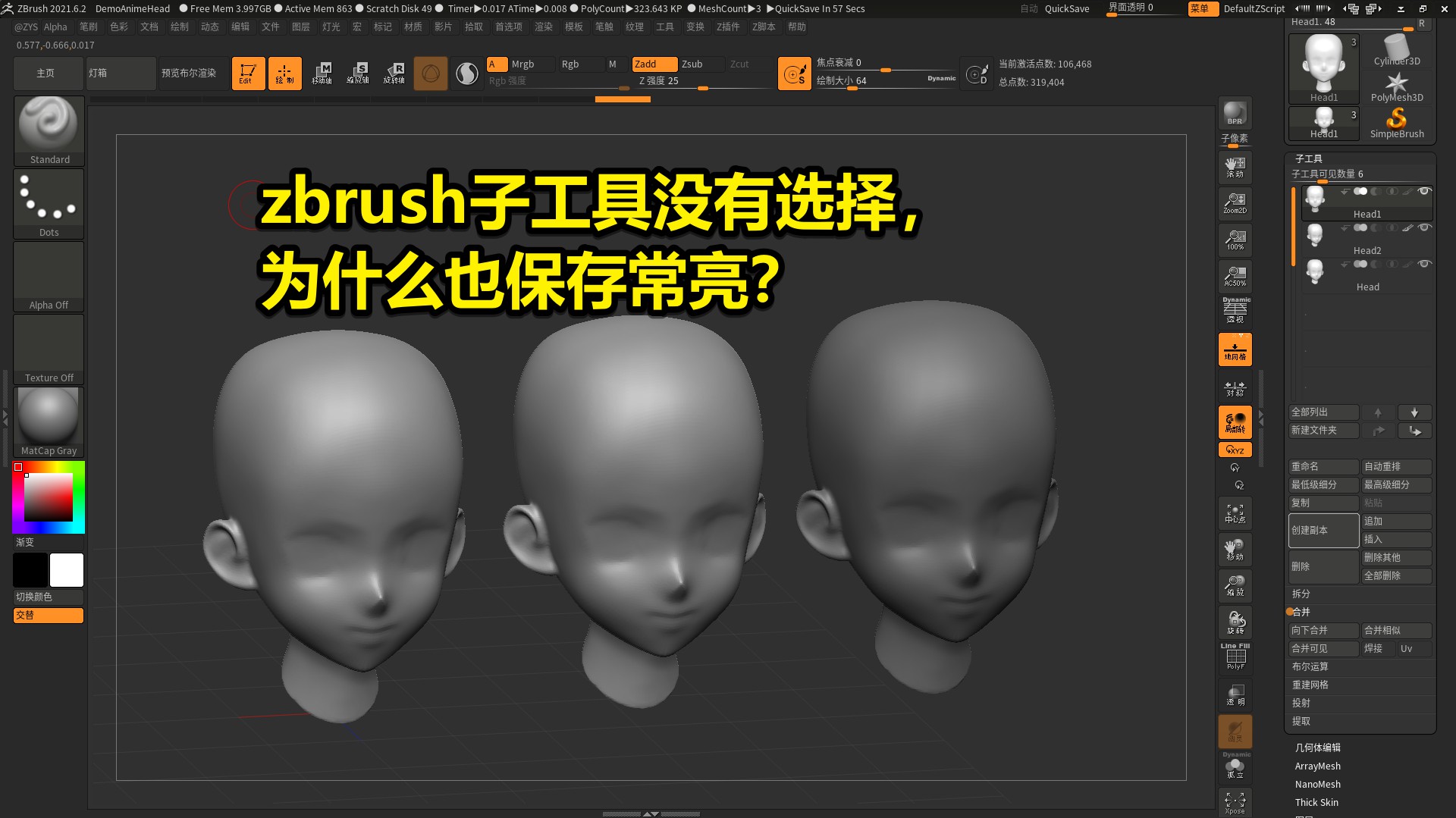Expand the Thick Skin section

click(x=1316, y=802)
